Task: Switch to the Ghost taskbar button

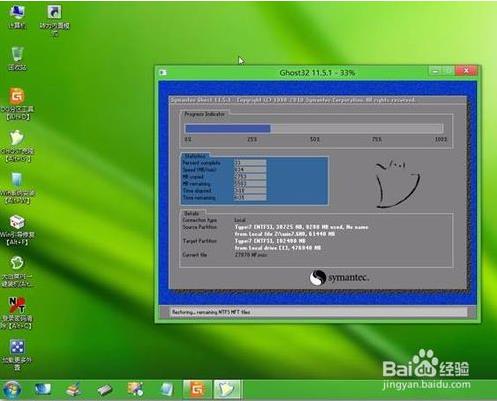Action: click(x=227, y=389)
